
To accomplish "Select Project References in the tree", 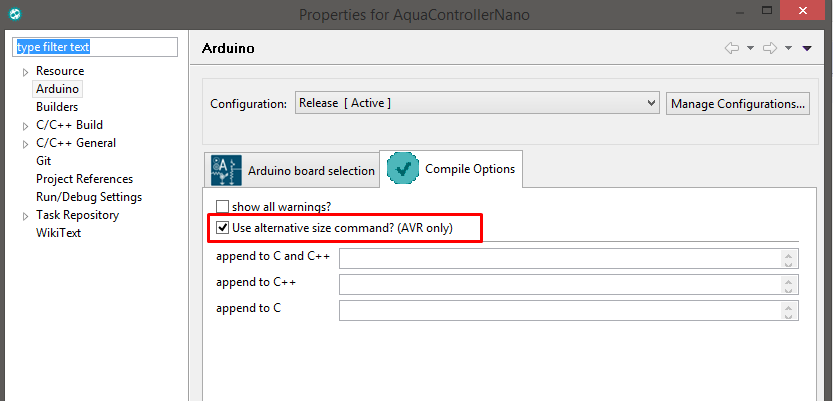I will [84, 179].
